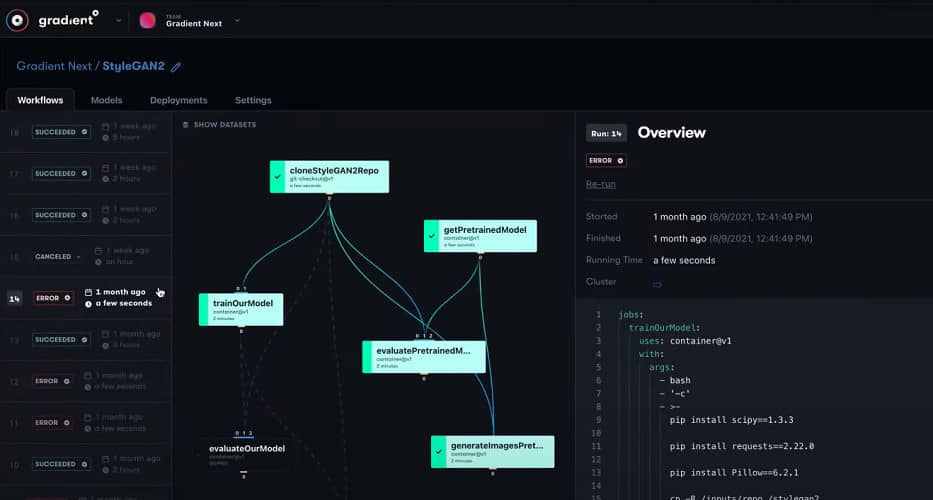Click the output port below the cloneStyleGAN2Repo node

[329, 195]
